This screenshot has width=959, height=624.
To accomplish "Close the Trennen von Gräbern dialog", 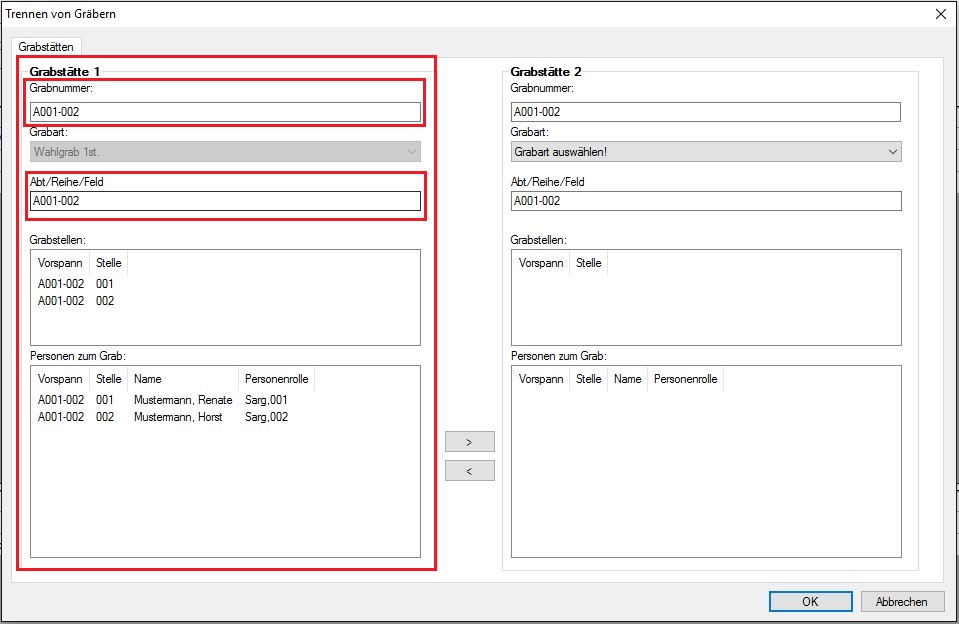I will coord(940,14).
